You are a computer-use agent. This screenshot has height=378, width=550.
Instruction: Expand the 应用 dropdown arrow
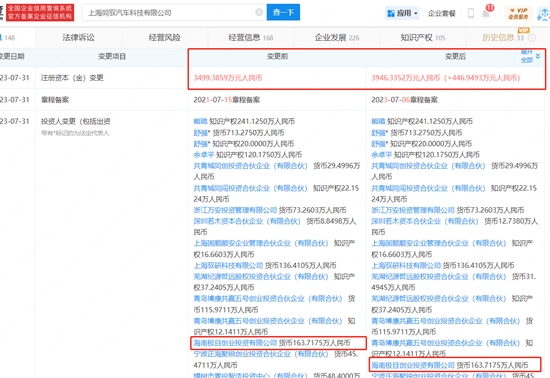(416, 13)
